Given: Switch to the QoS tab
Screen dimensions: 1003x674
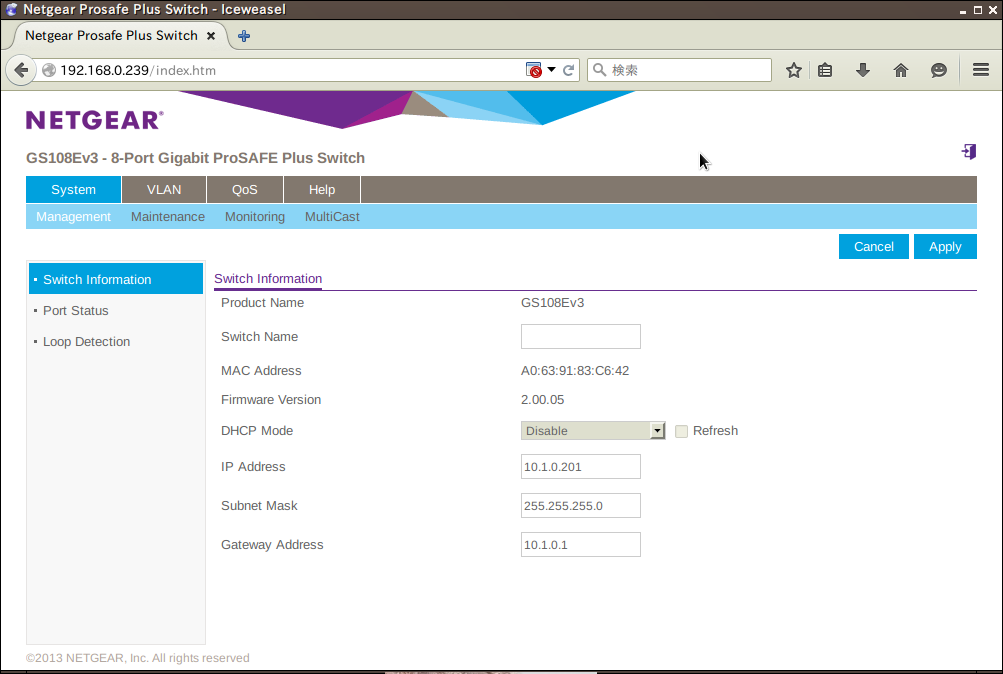Looking at the screenshot, I should [x=245, y=190].
